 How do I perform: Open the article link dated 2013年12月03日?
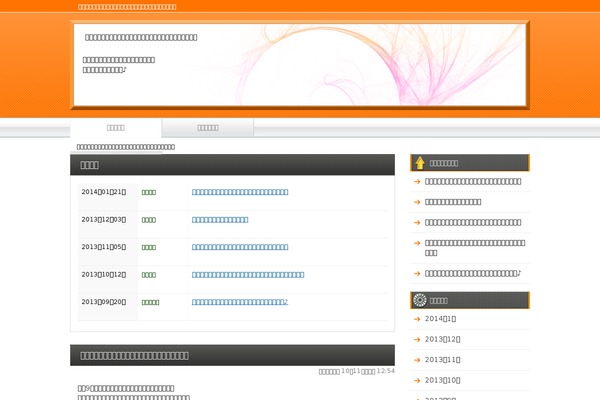[x=220, y=220]
